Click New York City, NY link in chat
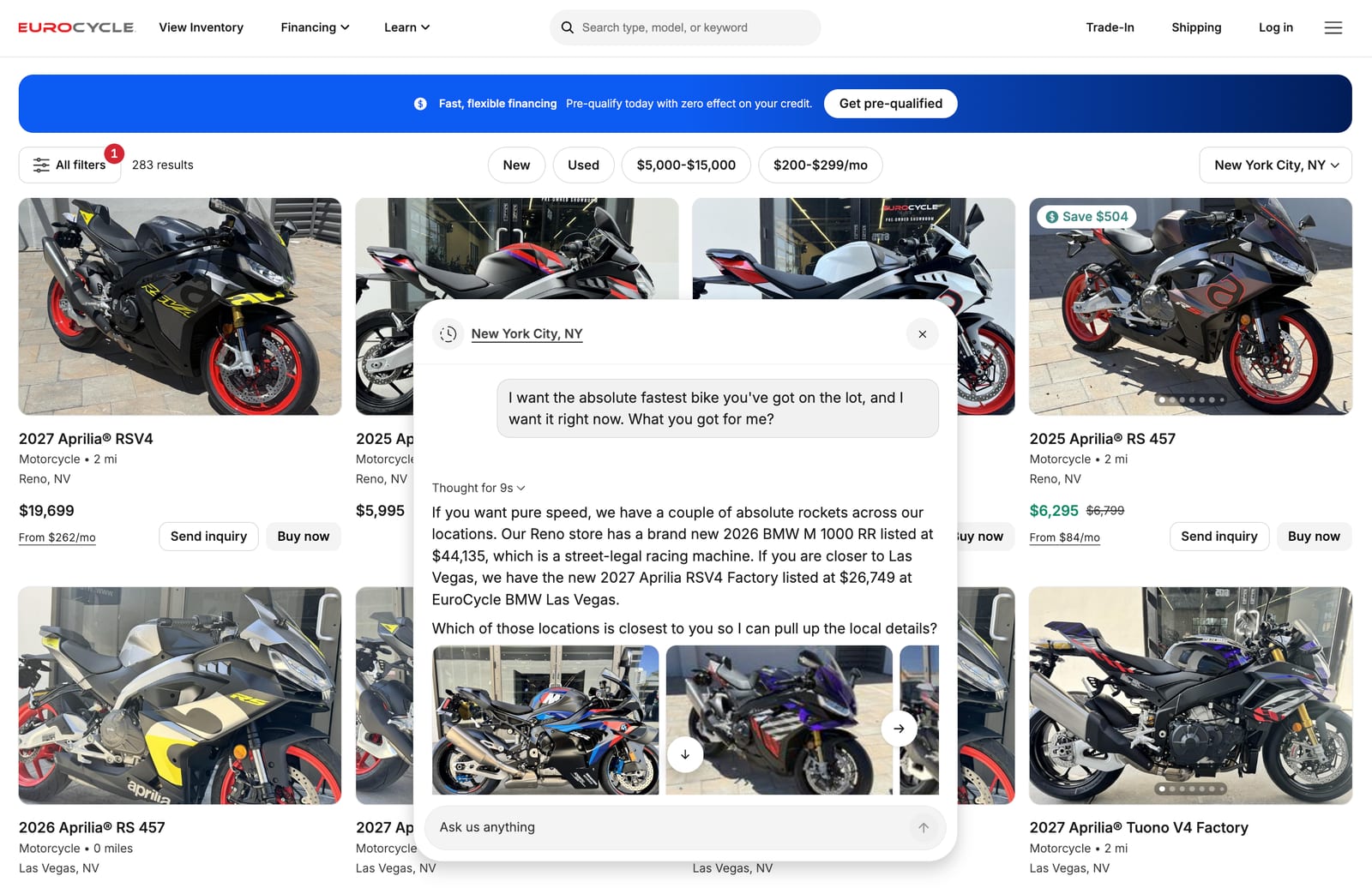 pos(527,334)
